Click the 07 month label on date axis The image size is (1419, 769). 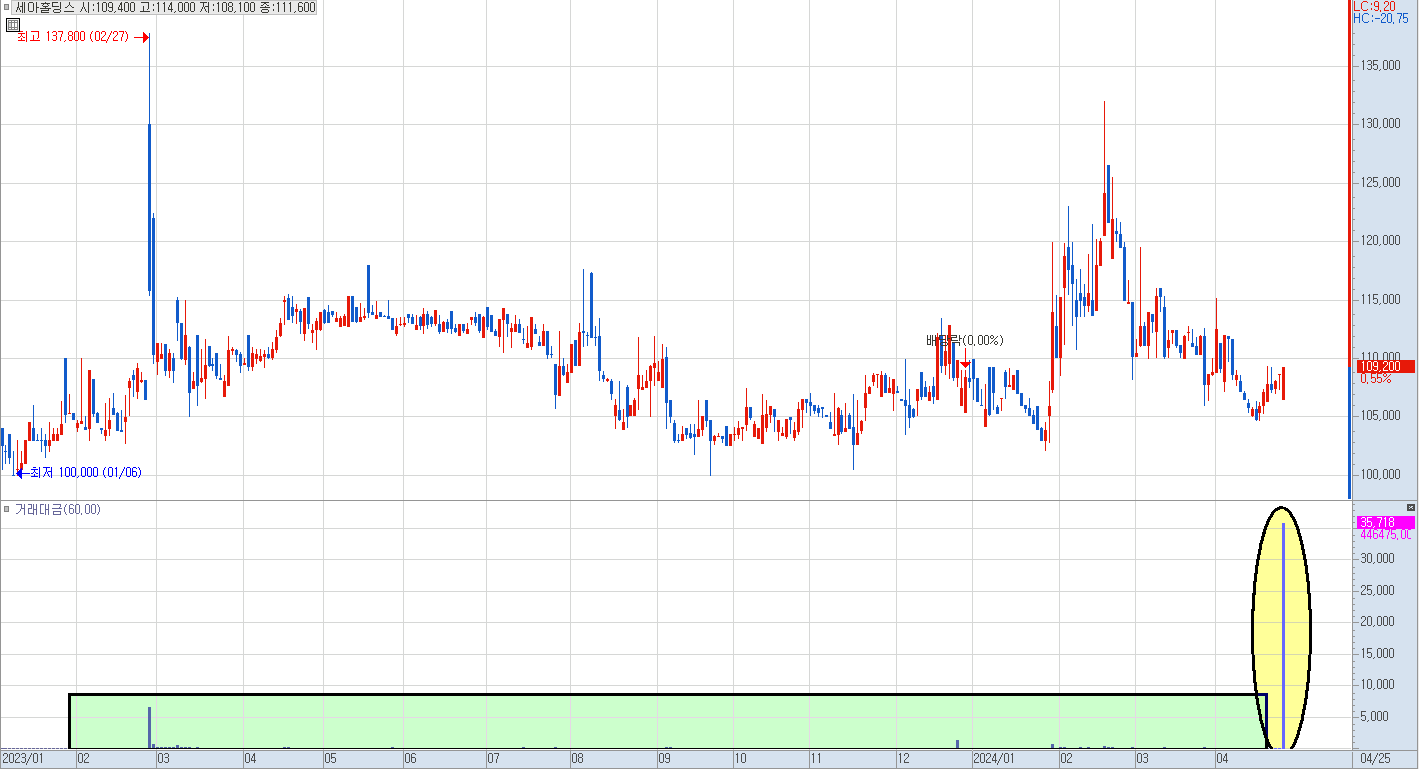point(494,760)
